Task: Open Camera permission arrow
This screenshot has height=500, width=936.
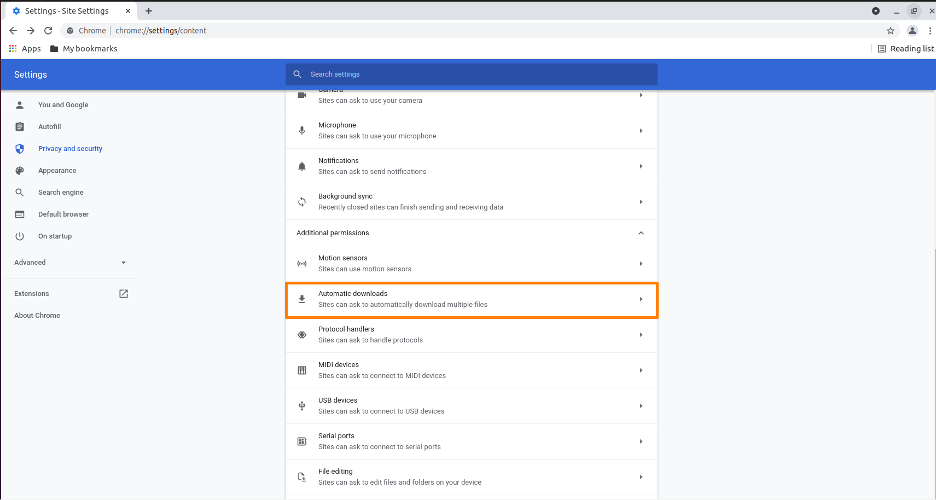Action: (641, 95)
